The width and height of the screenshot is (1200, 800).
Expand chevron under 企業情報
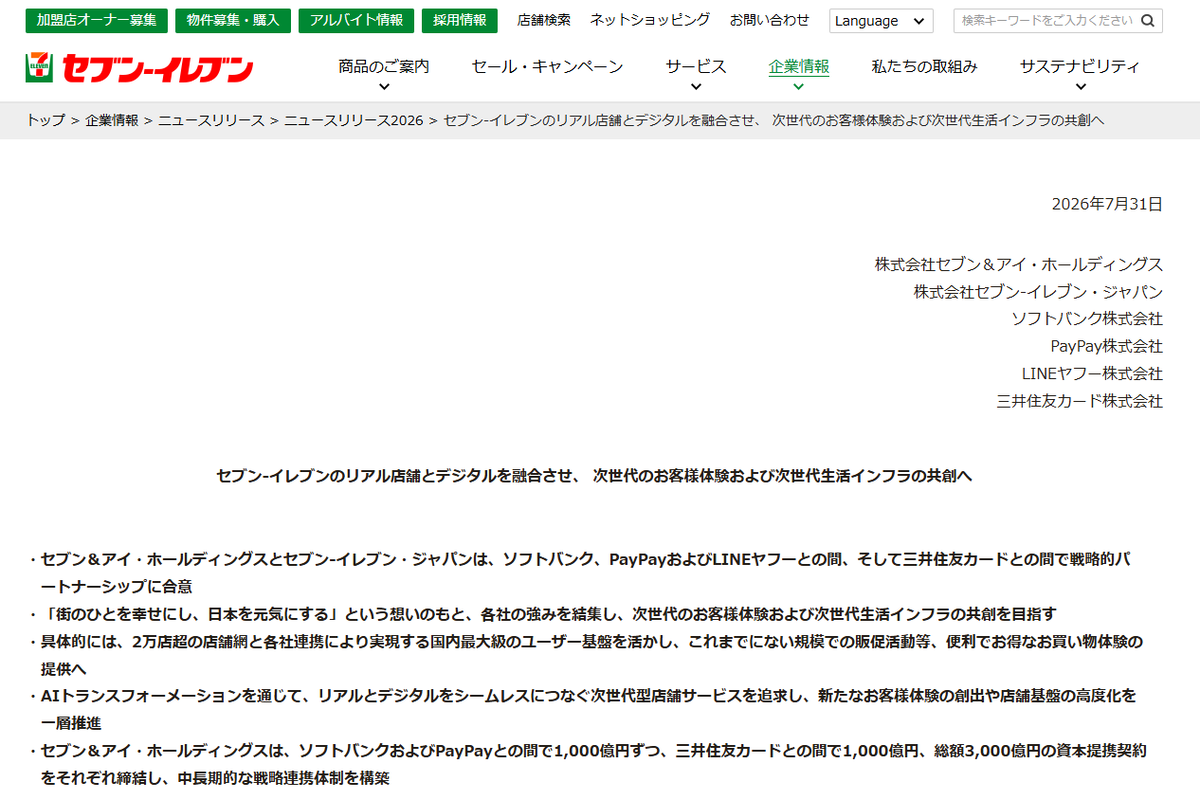799,87
